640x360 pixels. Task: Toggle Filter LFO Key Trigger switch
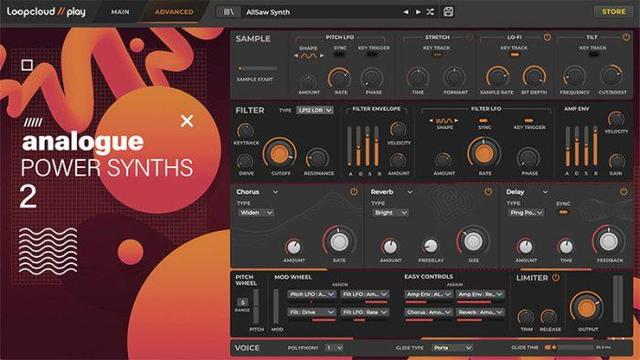tap(529, 121)
